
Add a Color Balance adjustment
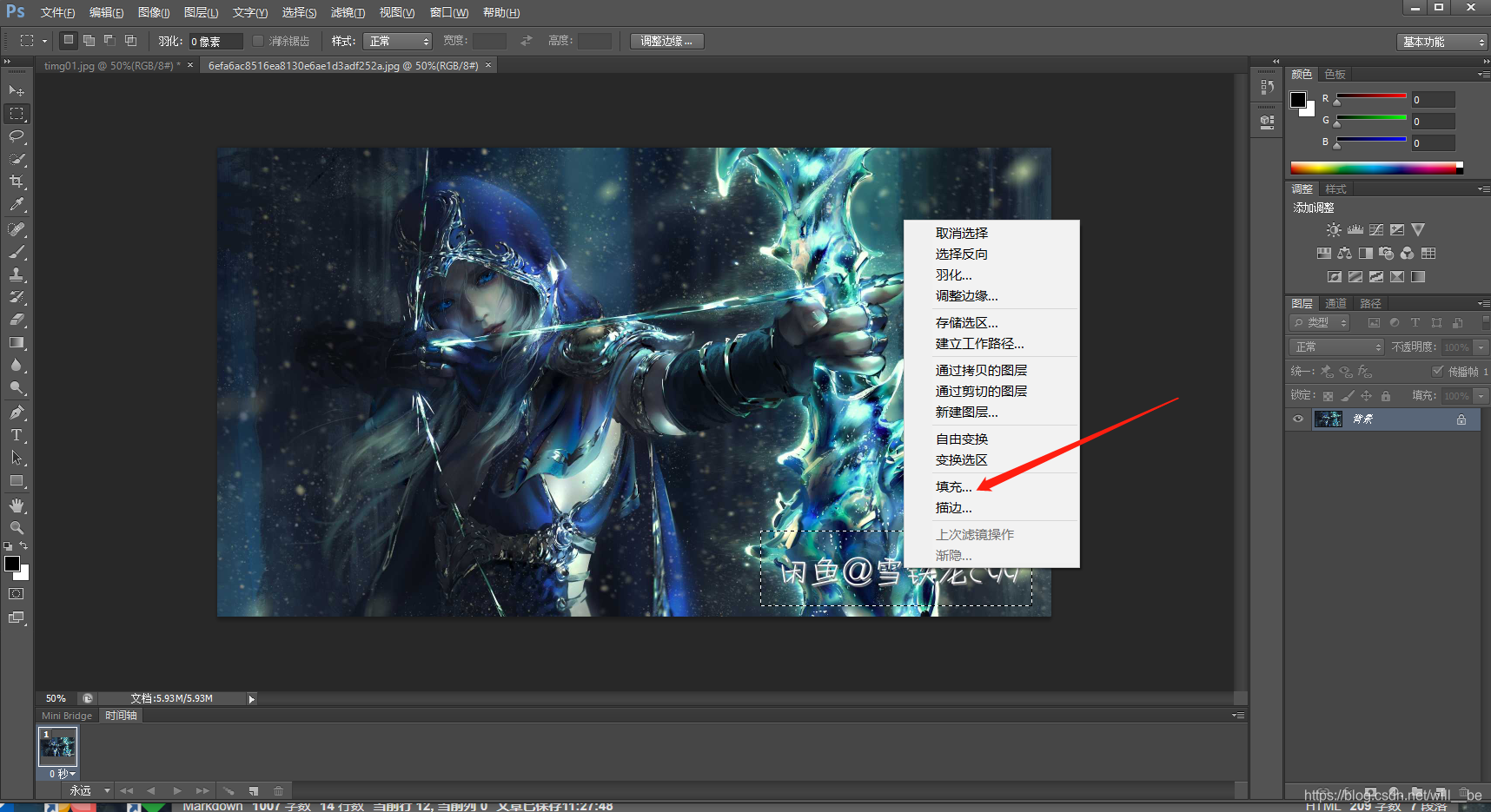coord(1344,254)
